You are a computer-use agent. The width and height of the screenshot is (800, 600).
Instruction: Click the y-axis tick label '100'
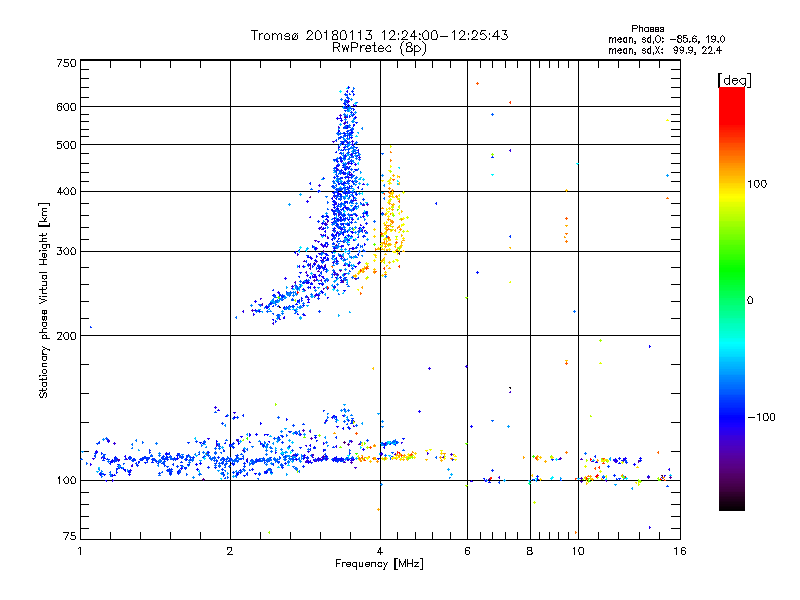(x=66, y=480)
